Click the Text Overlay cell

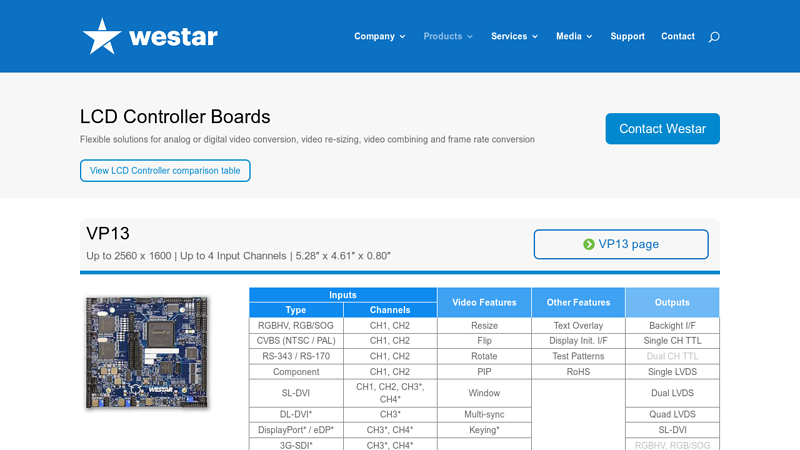tap(578, 326)
